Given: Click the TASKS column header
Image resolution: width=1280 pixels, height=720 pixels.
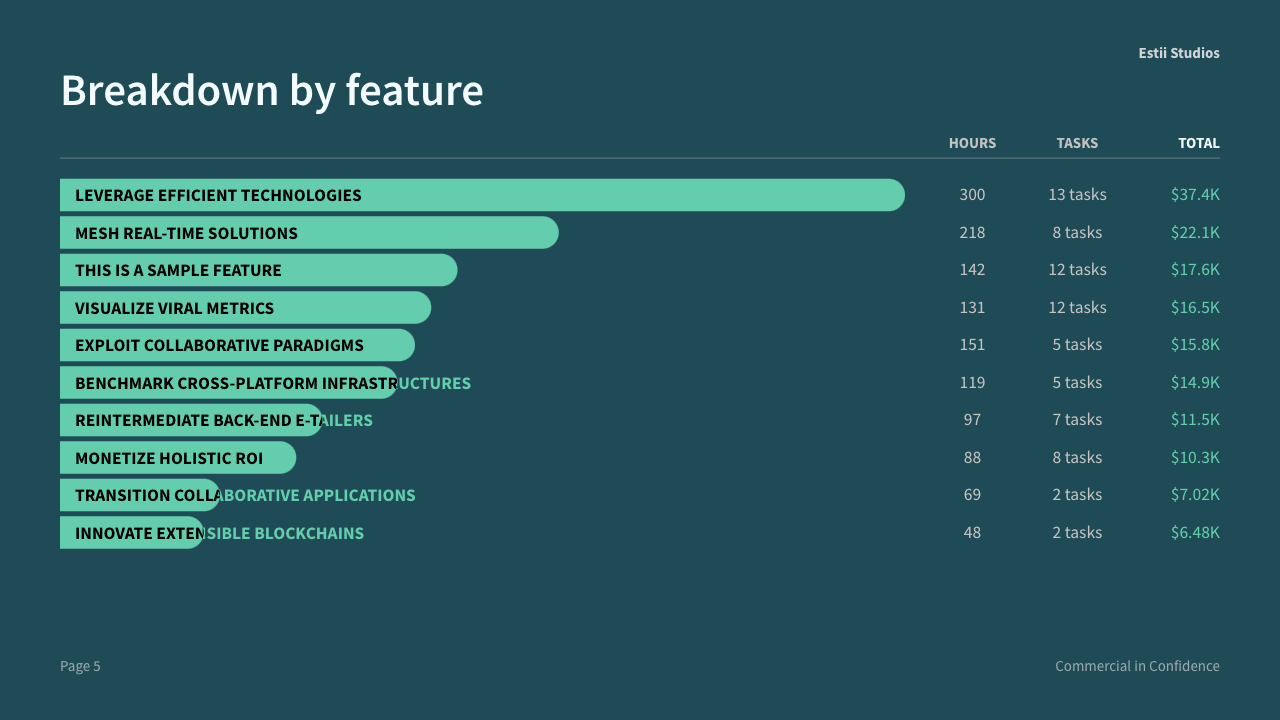Looking at the screenshot, I should click(1077, 143).
